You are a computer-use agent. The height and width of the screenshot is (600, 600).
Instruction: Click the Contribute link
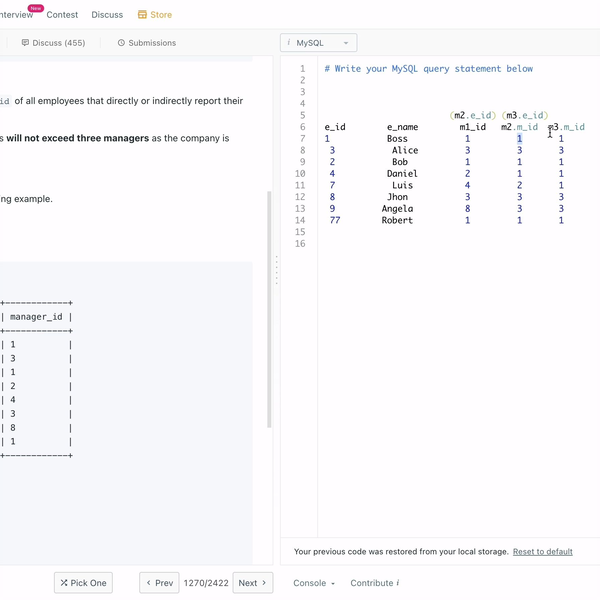coord(374,583)
